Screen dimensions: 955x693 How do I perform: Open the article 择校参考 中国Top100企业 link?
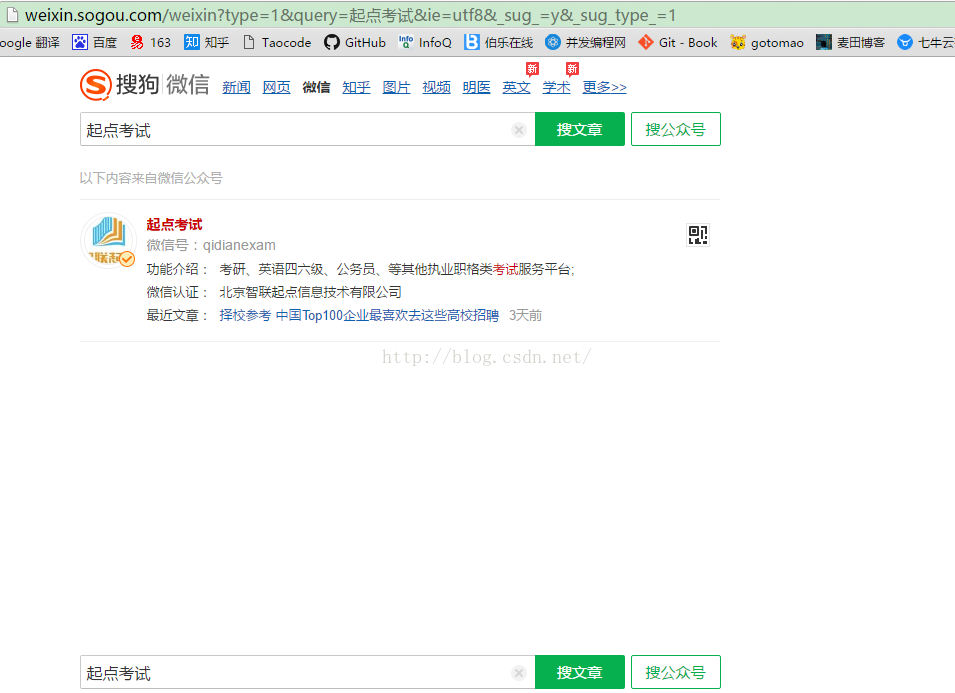pyautogui.click(x=359, y=315)
